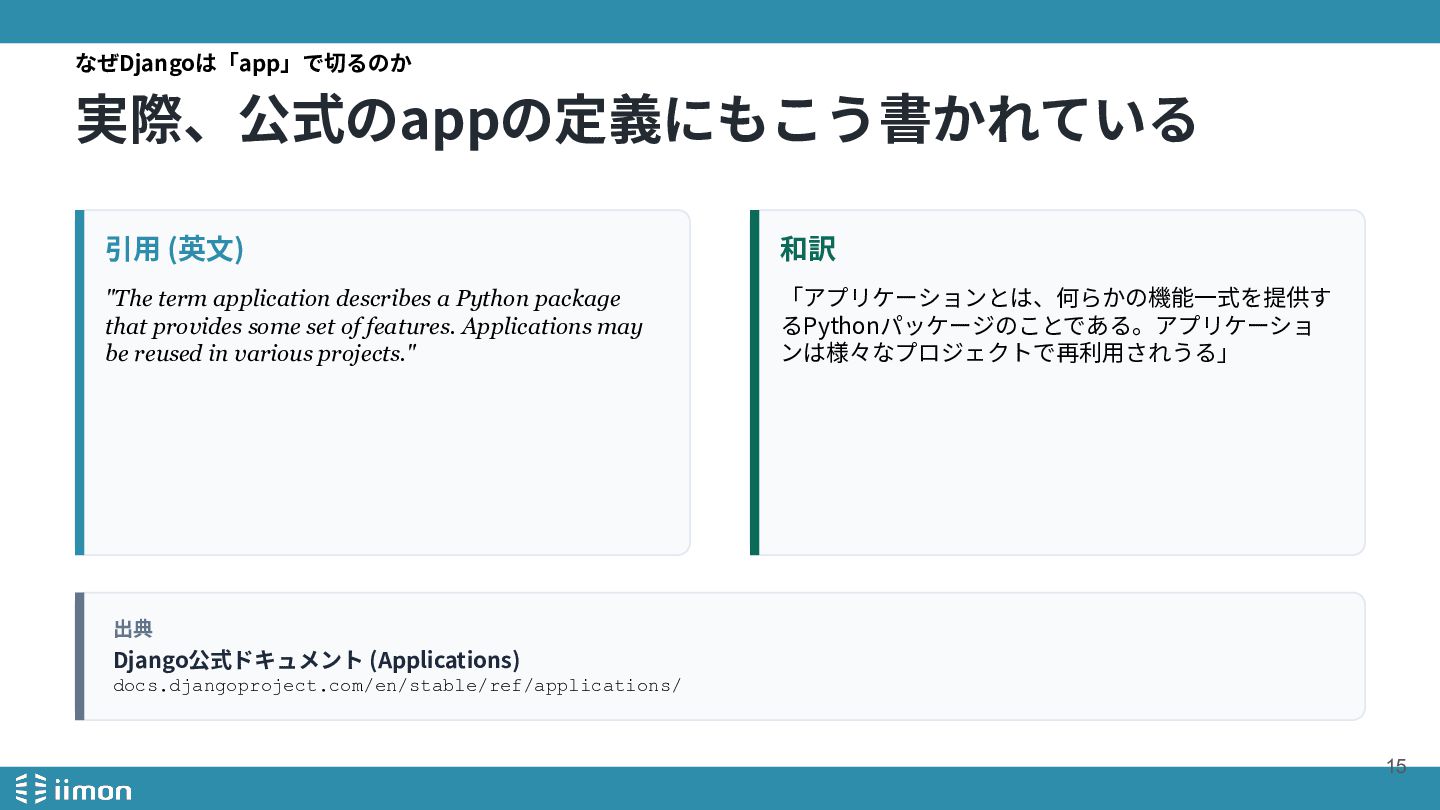Viewport: 1440px width, 810px height.
Task: Click the '和訳' card heading
Action: pos(808,249)
